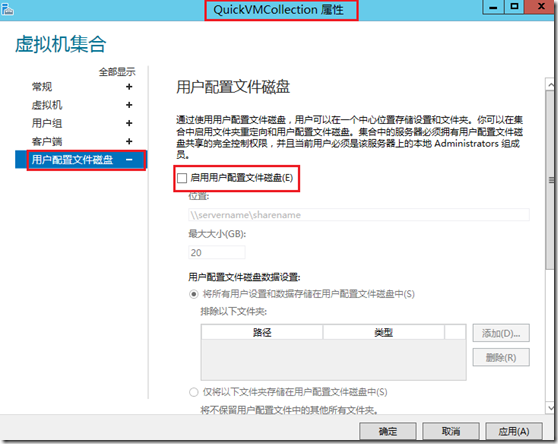The image size is (558, 444).
Task: Close the QuickVMCollection 属性 window
Action: [x=541, y=7]
